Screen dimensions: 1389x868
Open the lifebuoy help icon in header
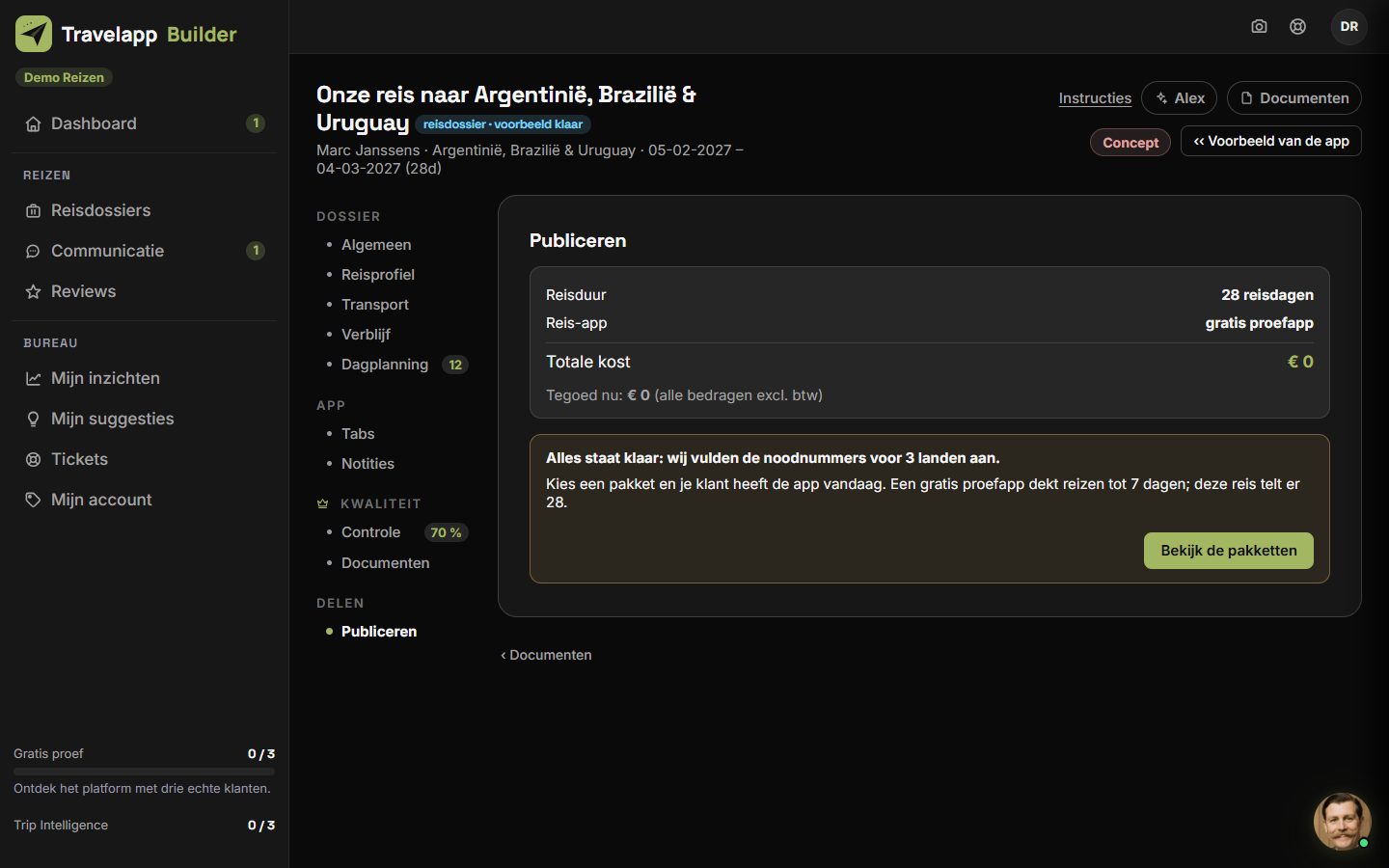pos(1298,26)
